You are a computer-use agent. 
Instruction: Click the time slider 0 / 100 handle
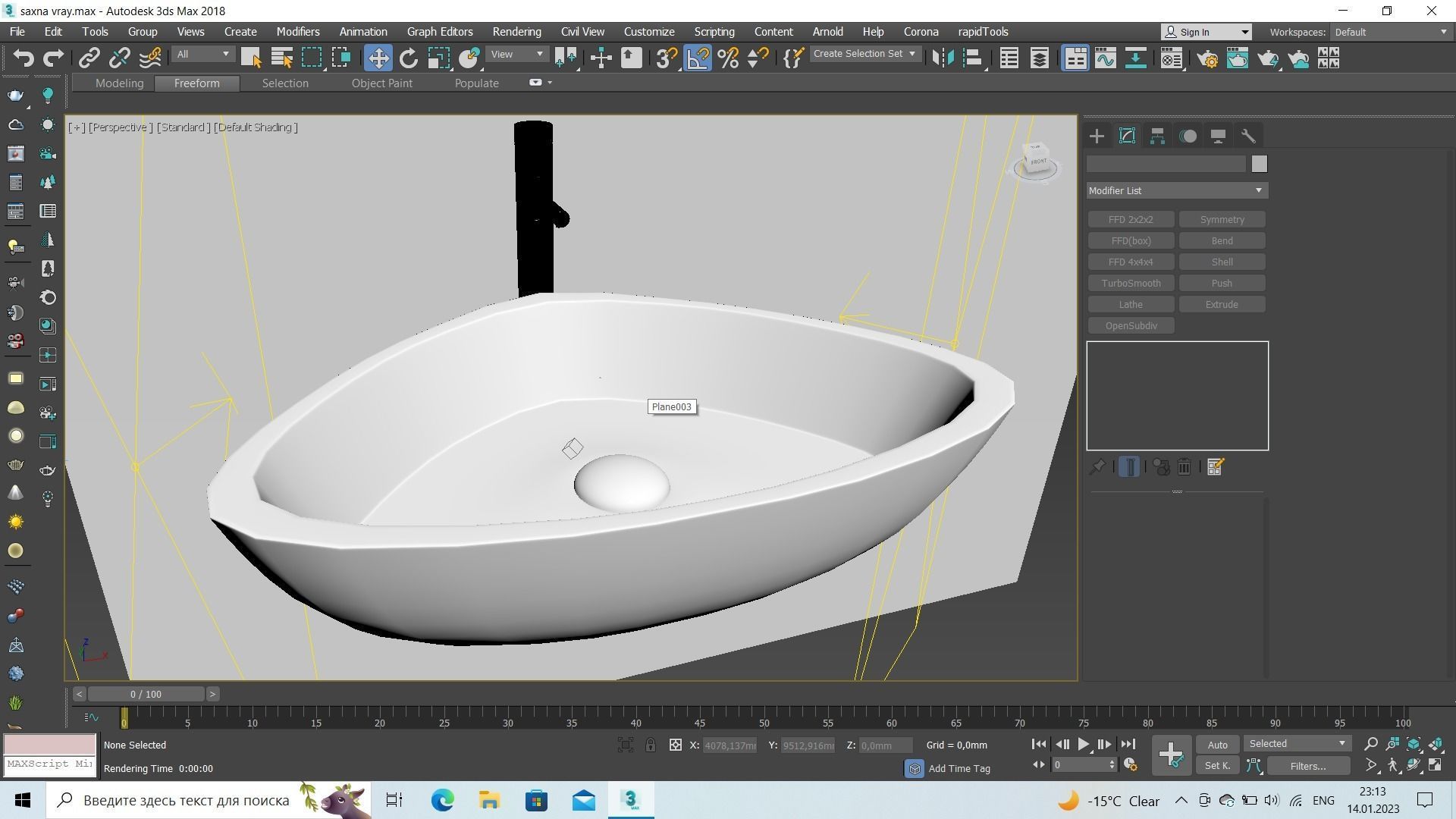tap(146, 694)
